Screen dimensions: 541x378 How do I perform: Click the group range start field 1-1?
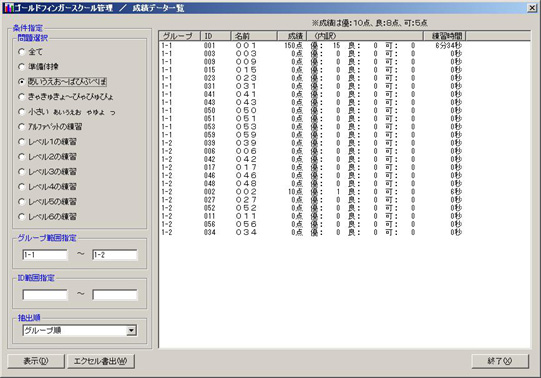[x=45, y=255]
